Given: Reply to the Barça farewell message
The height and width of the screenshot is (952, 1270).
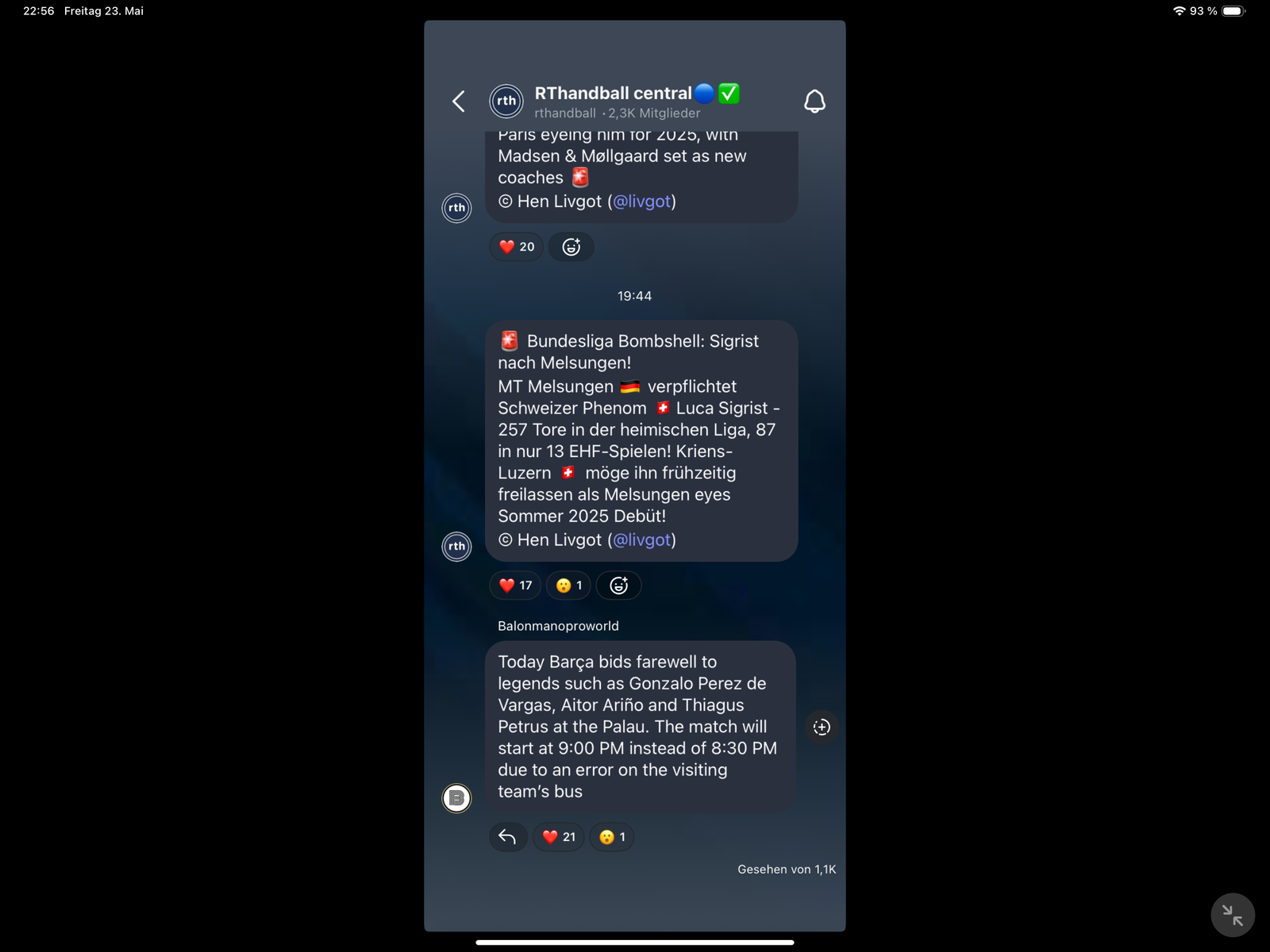Looking at the screenshot, I should pyautogui.click(x=508, y=837).
